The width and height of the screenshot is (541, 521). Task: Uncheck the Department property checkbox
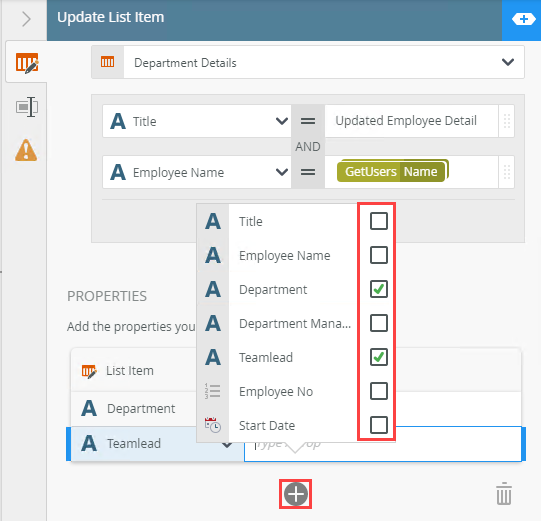pos(378,289)
